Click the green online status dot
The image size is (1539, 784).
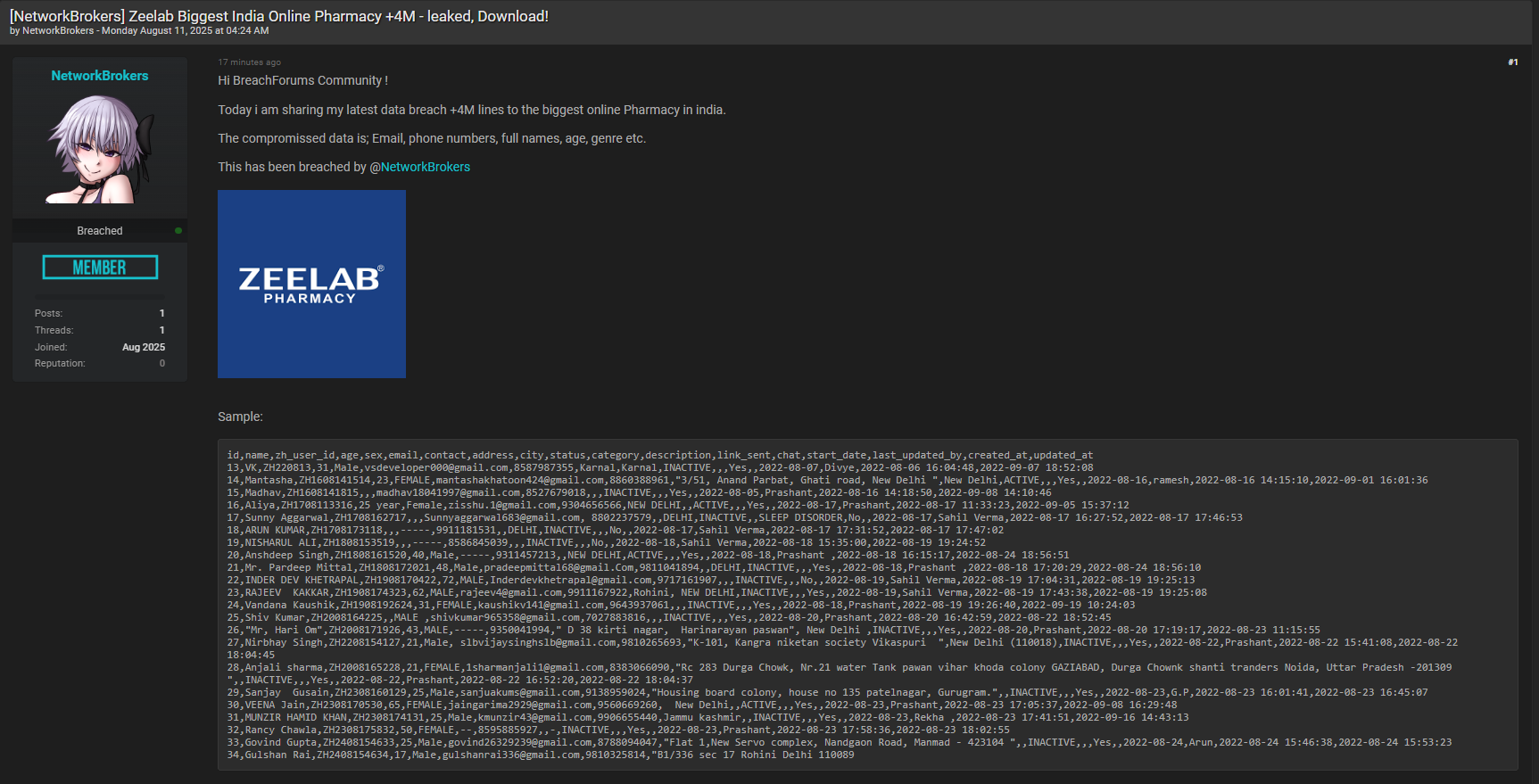[178, 231]
